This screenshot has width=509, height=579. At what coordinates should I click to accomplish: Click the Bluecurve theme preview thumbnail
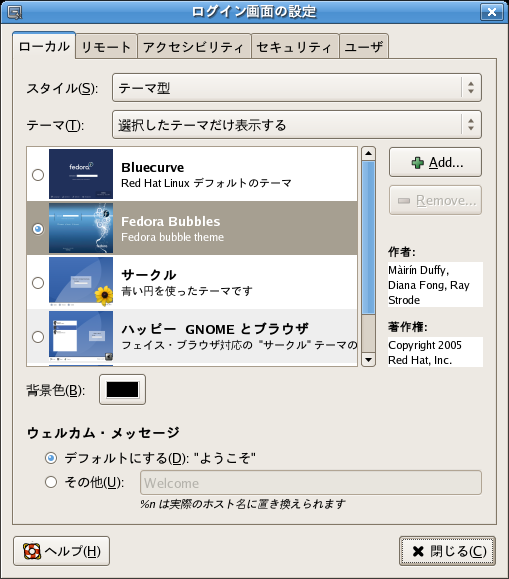(x=81, y=174)
